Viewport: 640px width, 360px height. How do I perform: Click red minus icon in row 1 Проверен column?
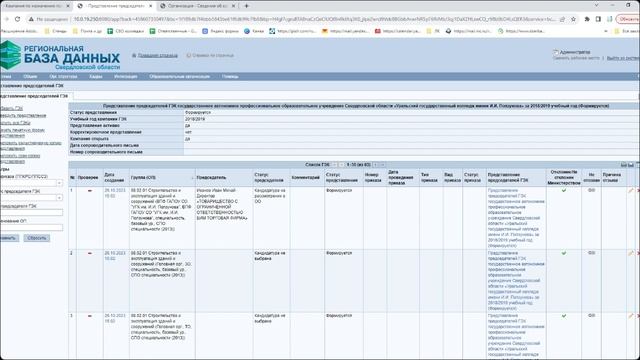pos(90,191)
